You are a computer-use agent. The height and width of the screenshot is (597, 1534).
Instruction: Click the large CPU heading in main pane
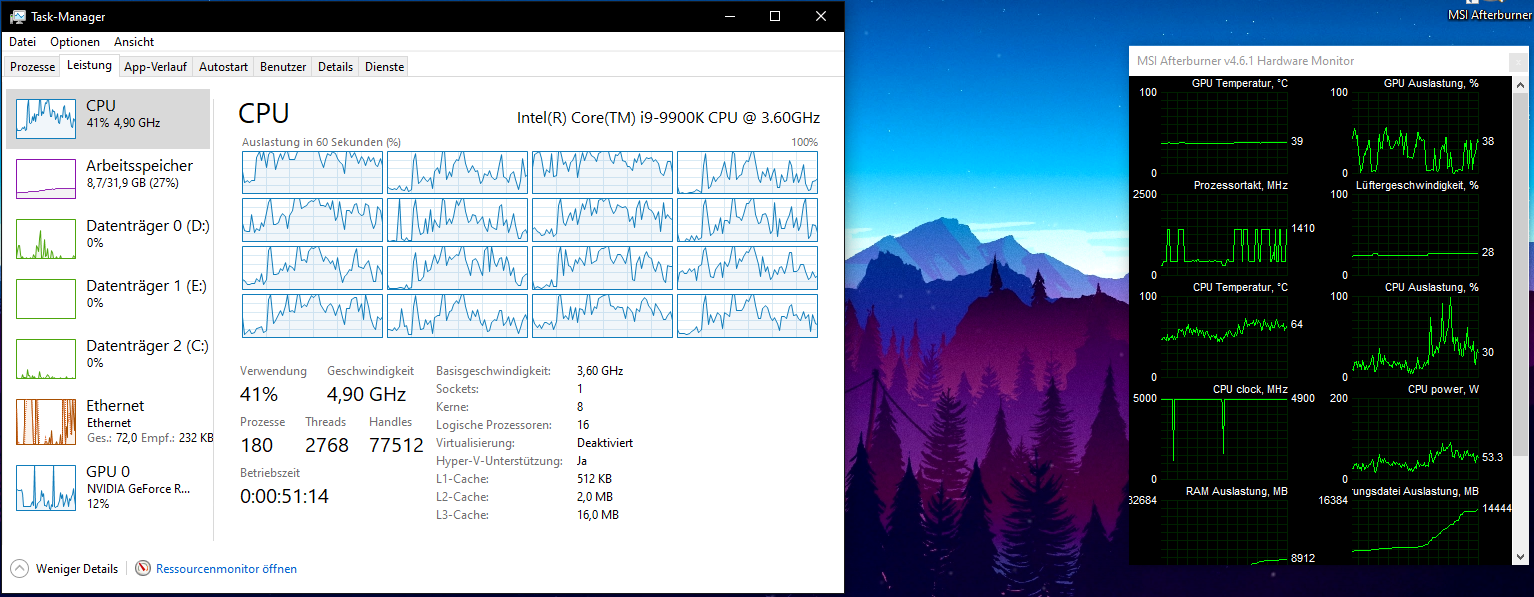[265, 114]
